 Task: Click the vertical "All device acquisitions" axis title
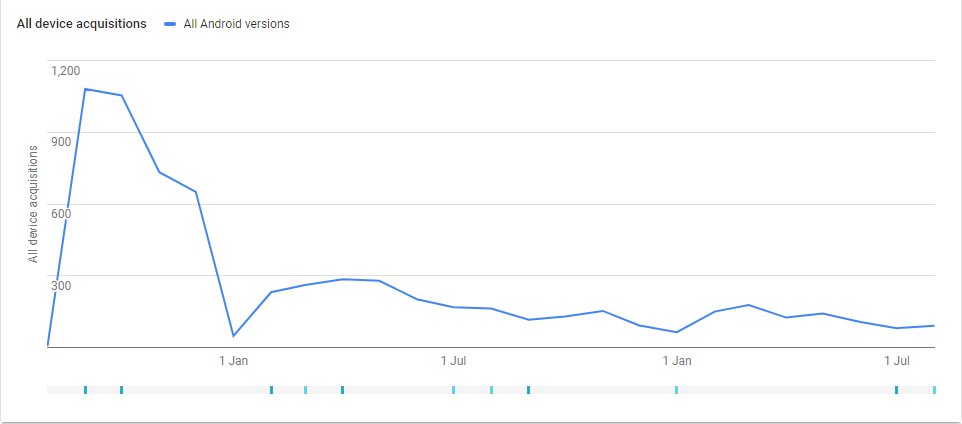[x=34, y=204]
